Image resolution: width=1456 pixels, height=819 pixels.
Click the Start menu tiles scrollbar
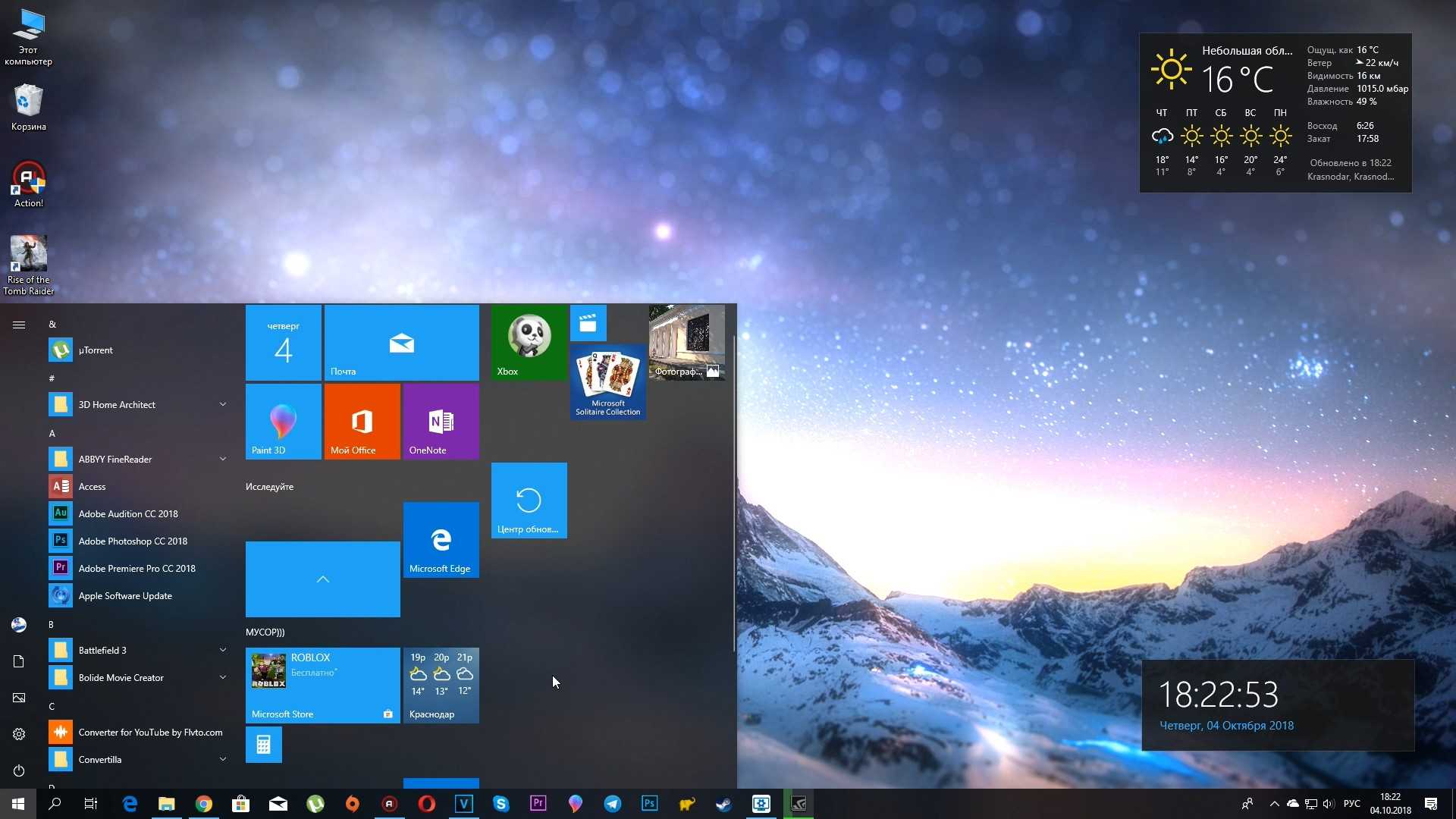pyautogui.click(x=734, y=493)
